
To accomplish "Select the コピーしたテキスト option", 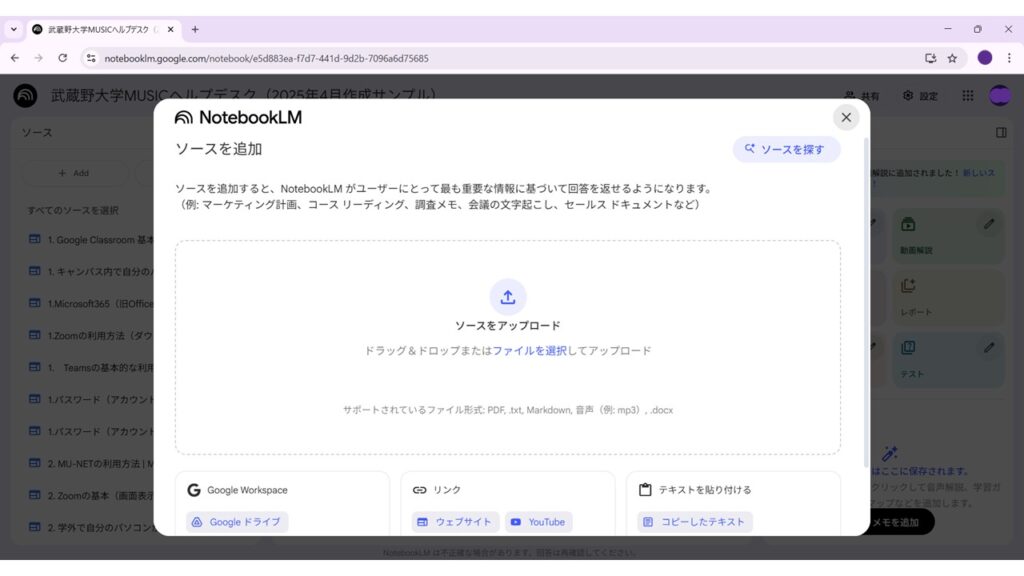I will click(695, 522).
